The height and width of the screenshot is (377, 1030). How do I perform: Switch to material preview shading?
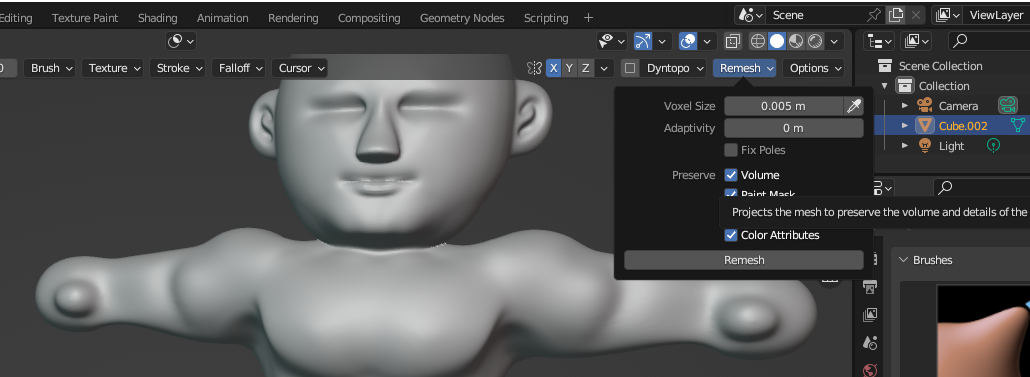796,41
